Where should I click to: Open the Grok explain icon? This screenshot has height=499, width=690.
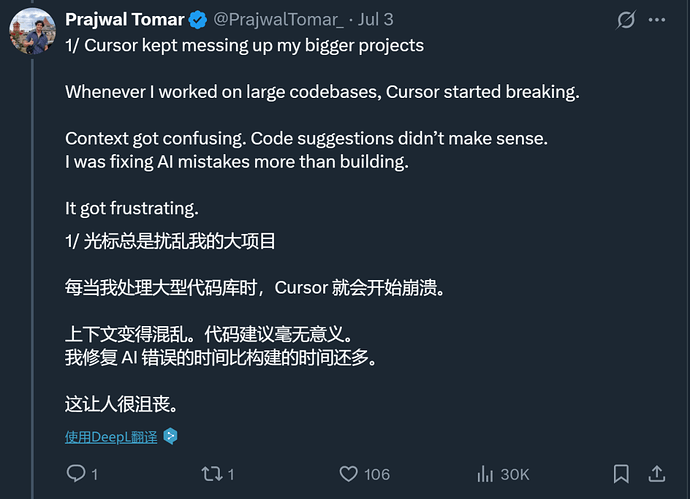627,20
